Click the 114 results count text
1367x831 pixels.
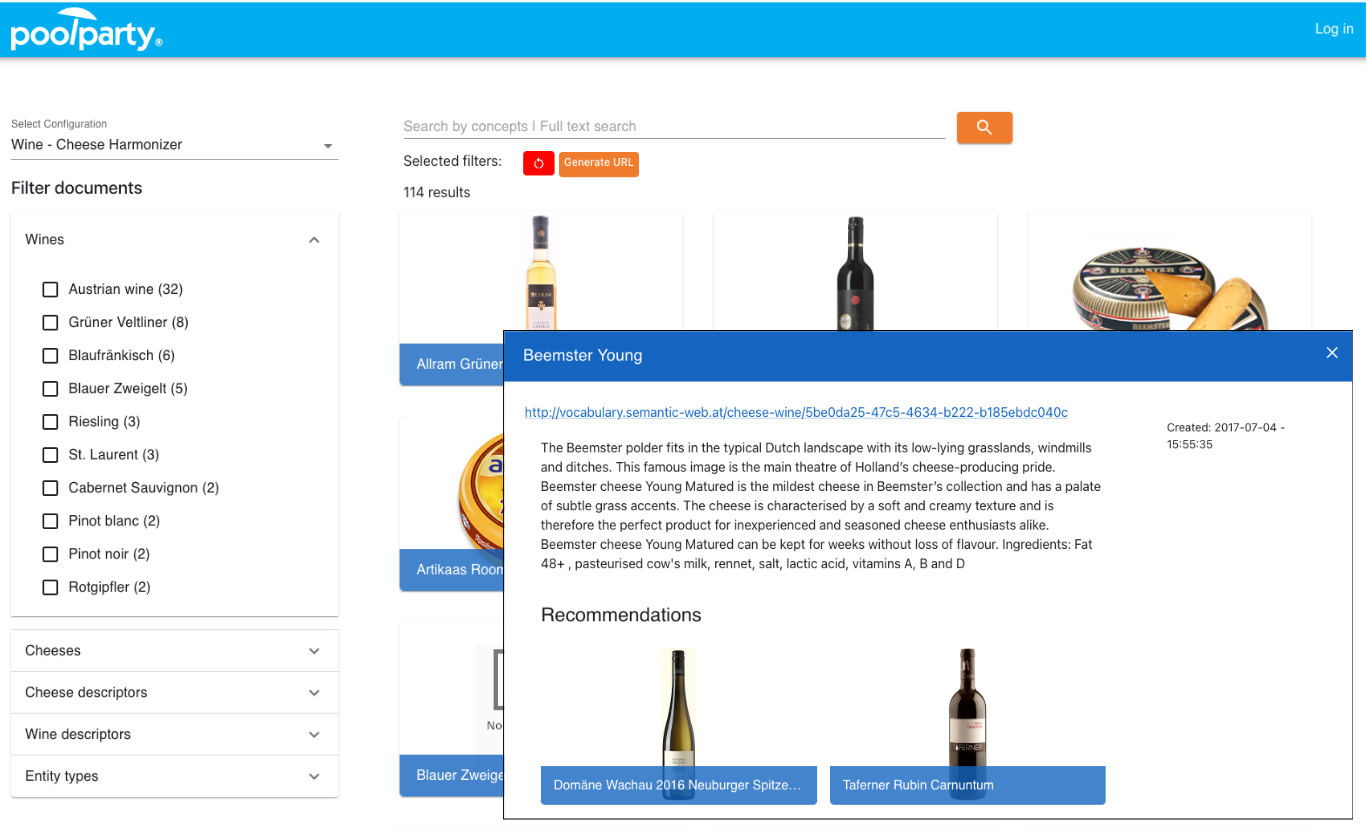point(437,192)
